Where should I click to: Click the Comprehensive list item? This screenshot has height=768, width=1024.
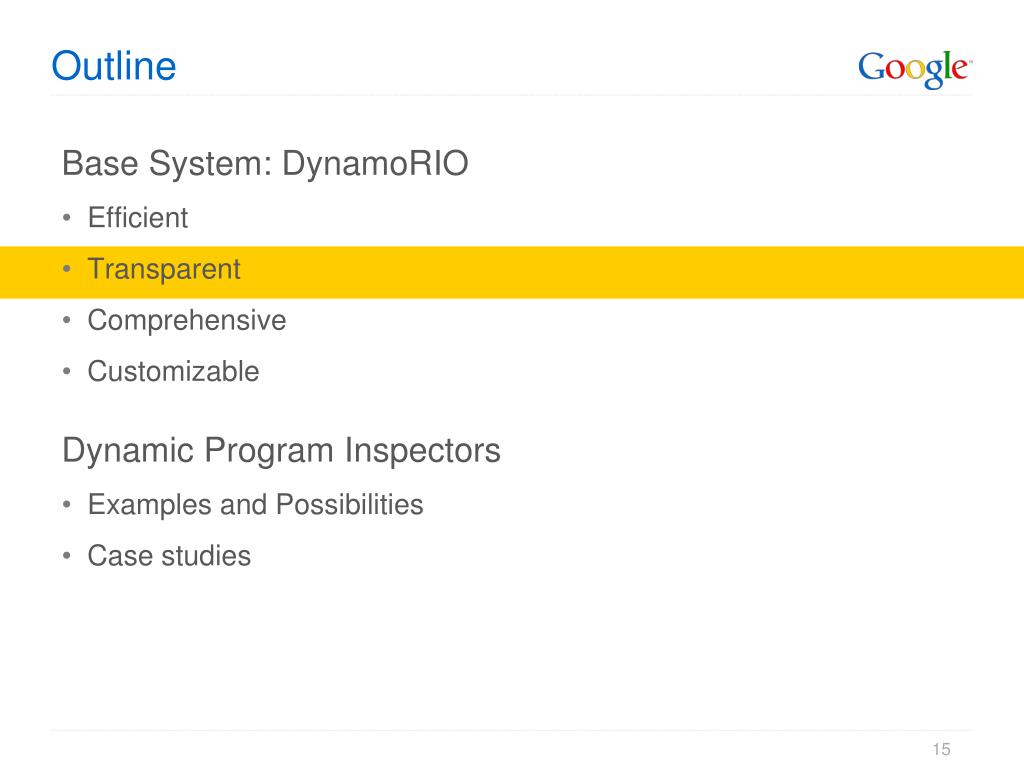(187, 320)
